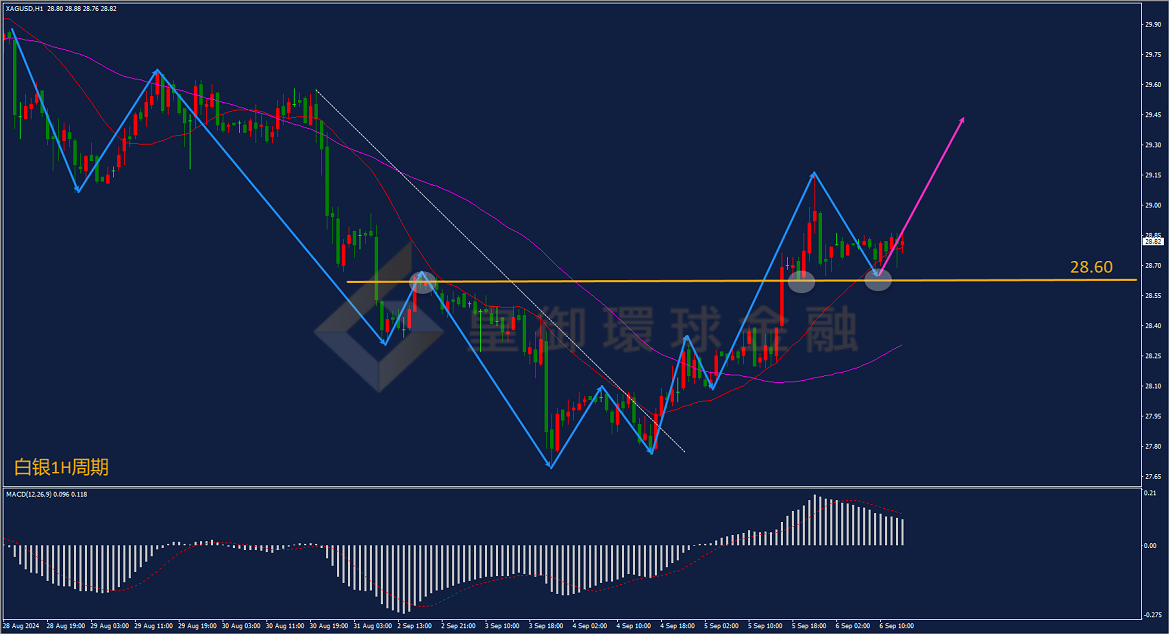Select the pink projection arrow tip

point(962,119)
